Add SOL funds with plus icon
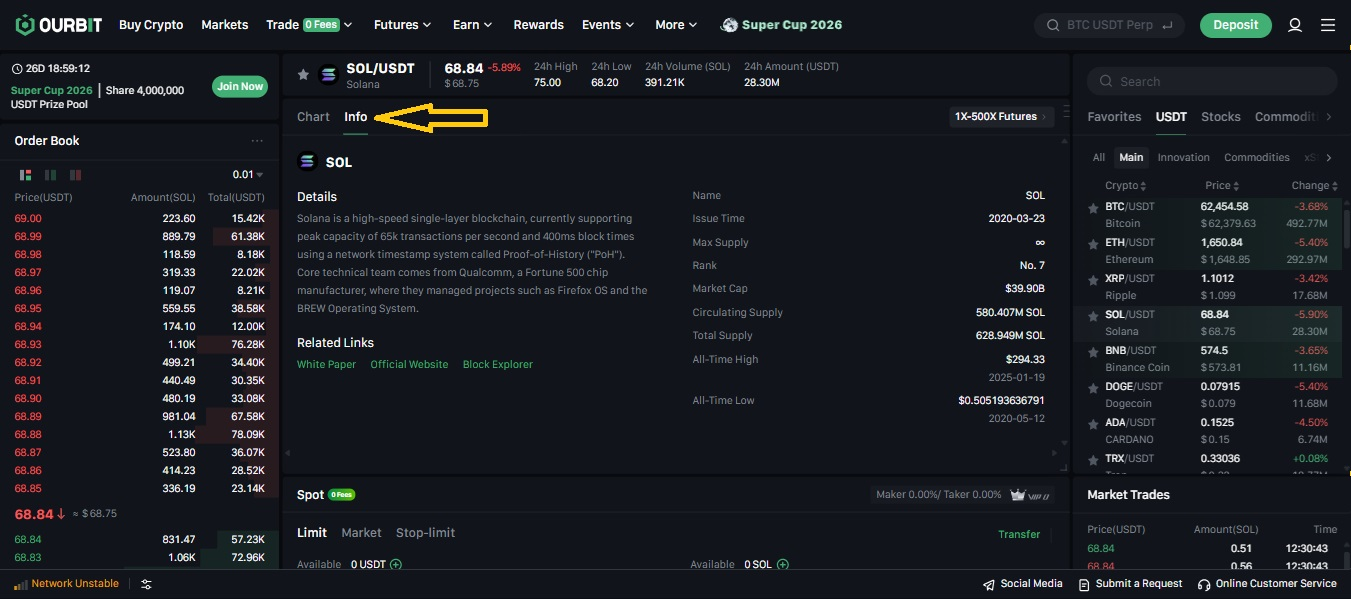 (x=783, y=564)
